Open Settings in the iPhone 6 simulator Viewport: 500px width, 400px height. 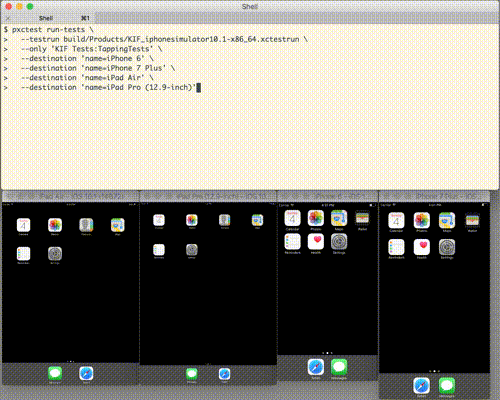point(339,242)
